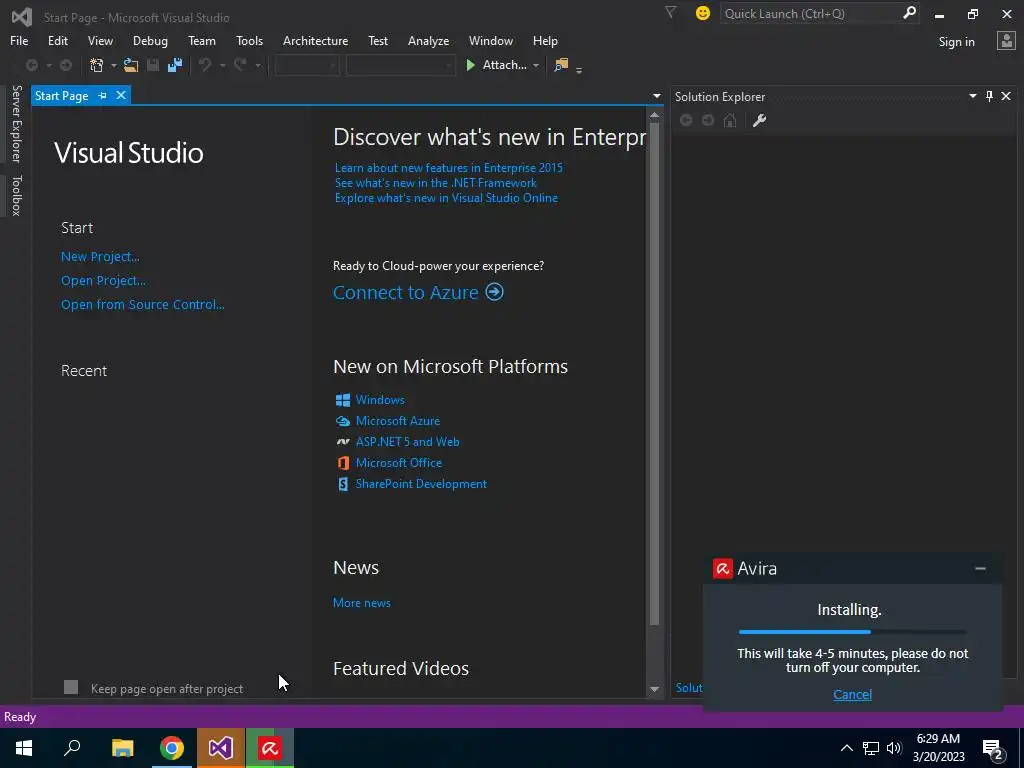Open File Explorer from the taskbar
1024x768 pixels.
point(123,748)
